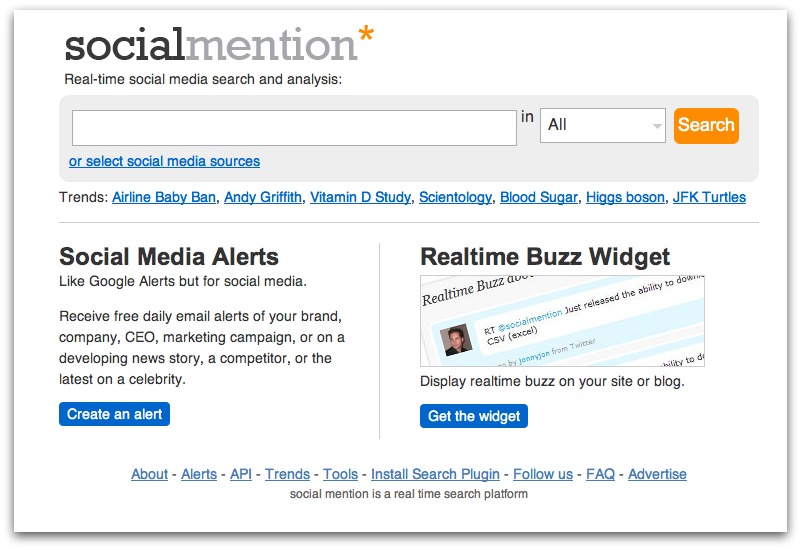Open the About footer link
The image size is (801, 550).
pos(149,474)
